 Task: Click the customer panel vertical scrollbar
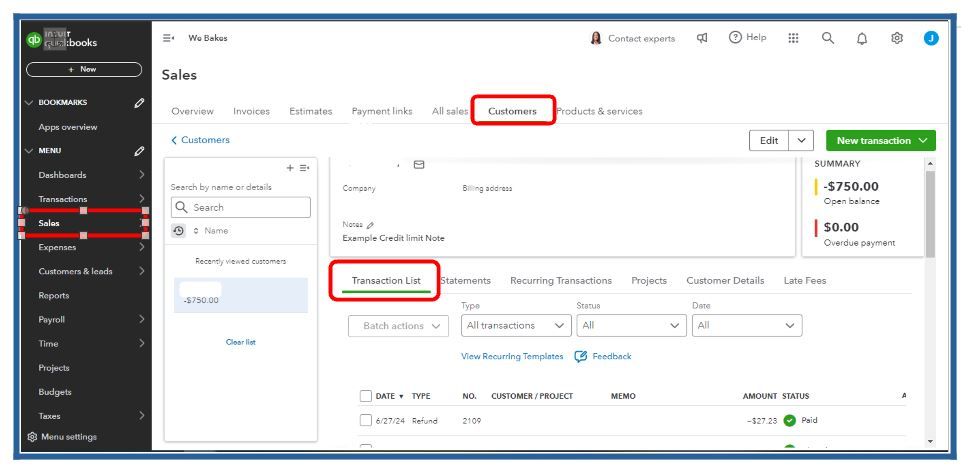click(x=930, y=214)
